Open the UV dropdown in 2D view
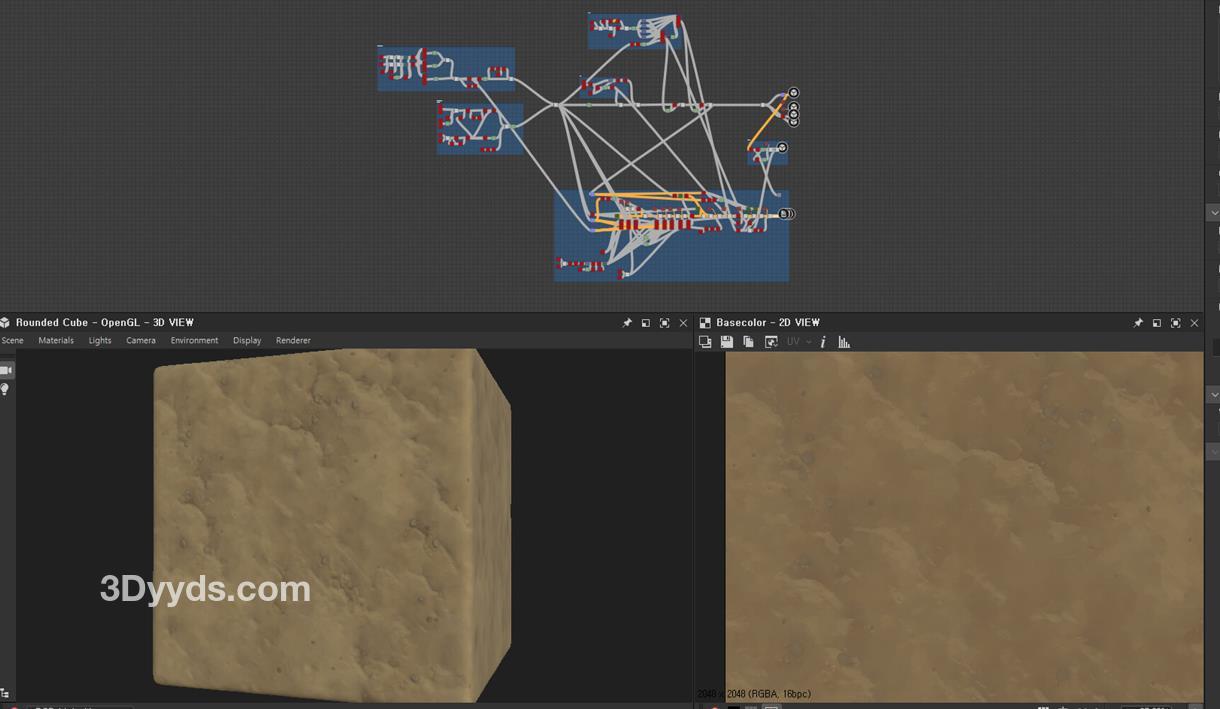The height and width of the screenshot is (709, 1220). point(798,342)
